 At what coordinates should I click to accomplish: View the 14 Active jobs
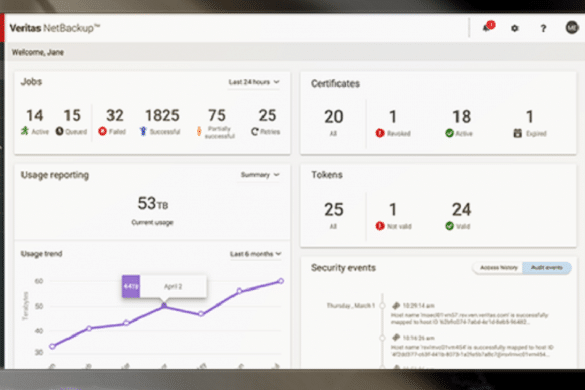coord(35,115)
